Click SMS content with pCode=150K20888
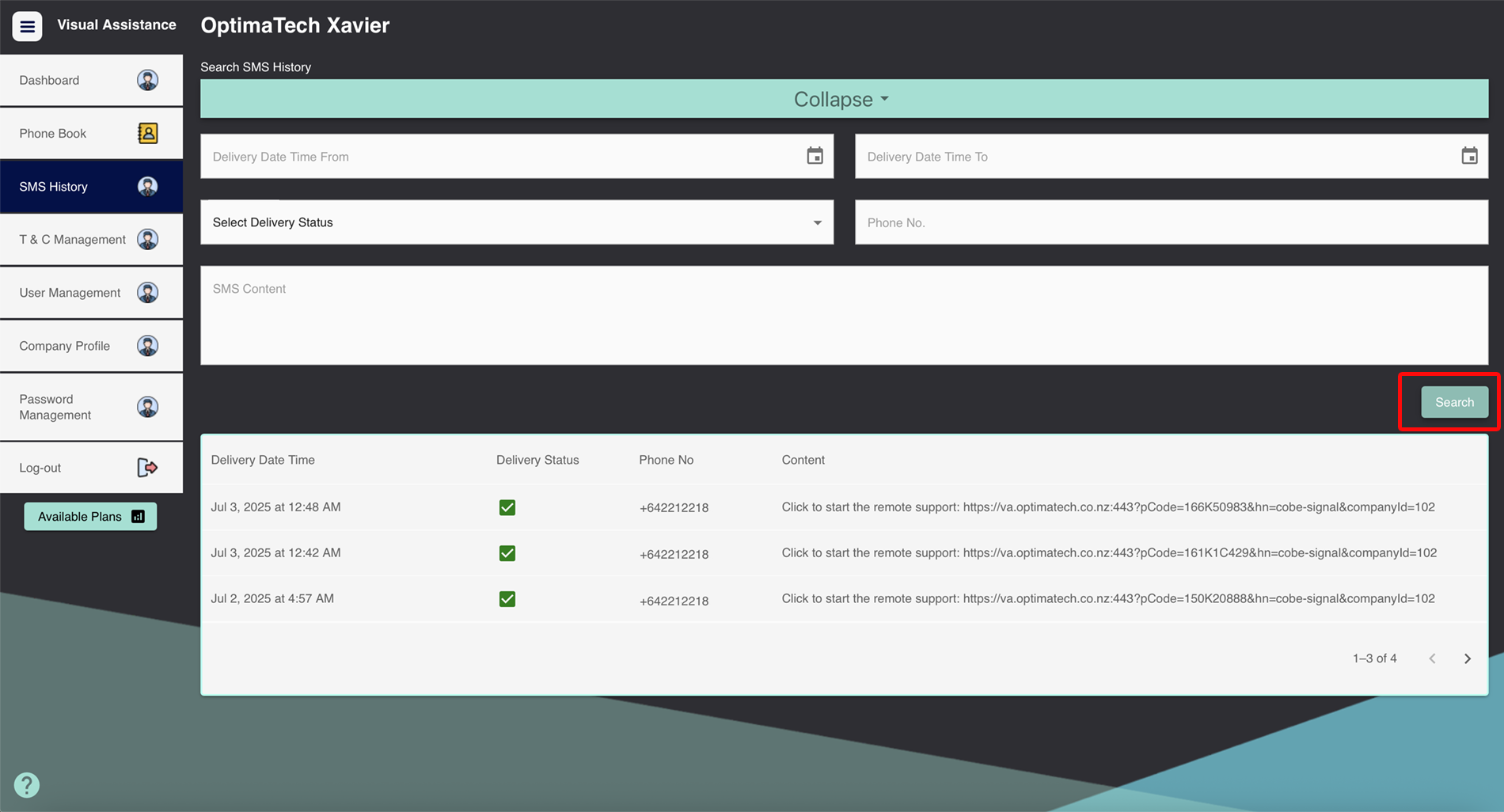Viewport: 1504px width, 812px height. pos(1108,599)
